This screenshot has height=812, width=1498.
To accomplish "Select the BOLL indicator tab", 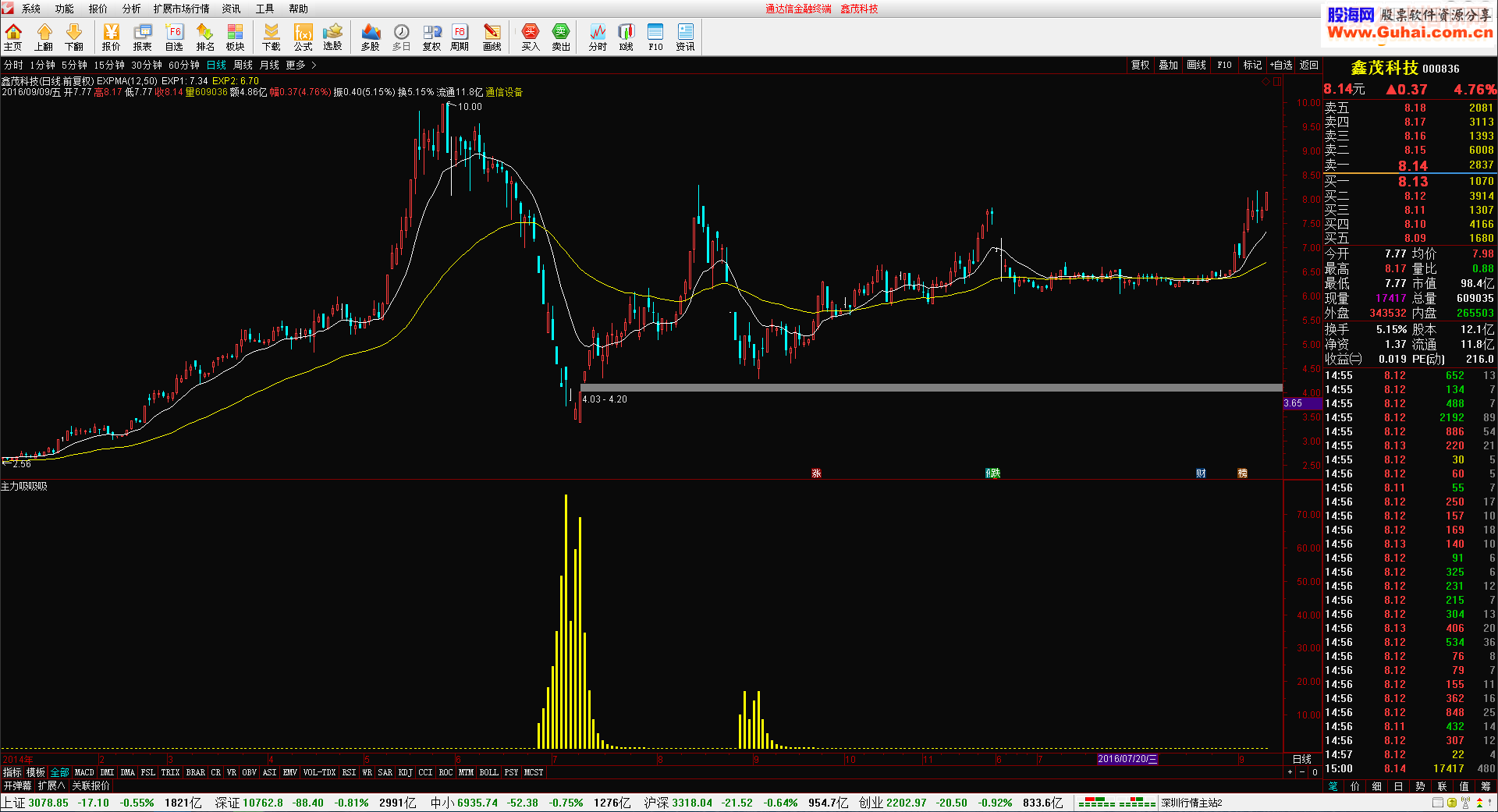I will click(x=488, y=772).
